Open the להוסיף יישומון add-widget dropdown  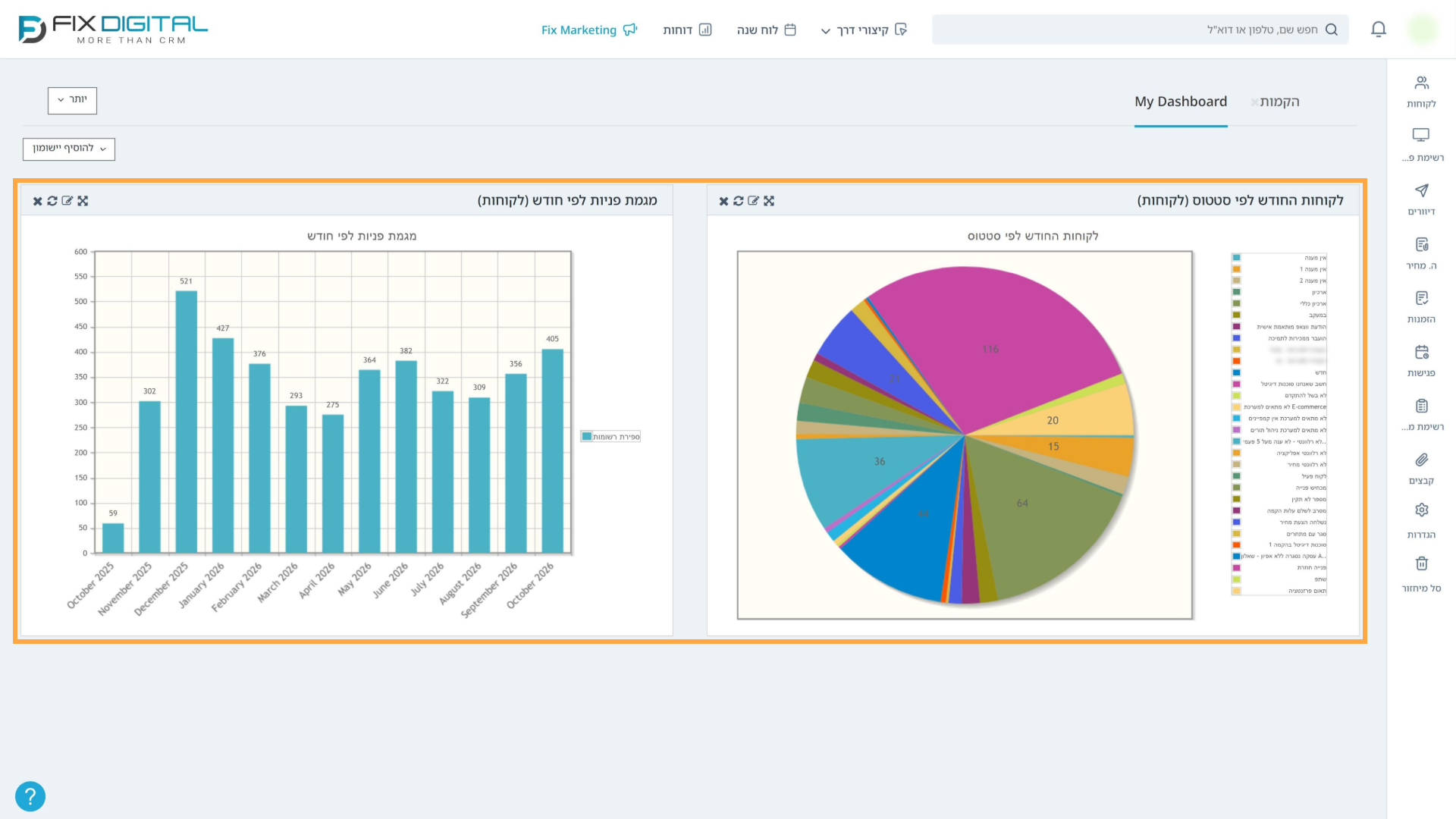(x=69, y=149)
